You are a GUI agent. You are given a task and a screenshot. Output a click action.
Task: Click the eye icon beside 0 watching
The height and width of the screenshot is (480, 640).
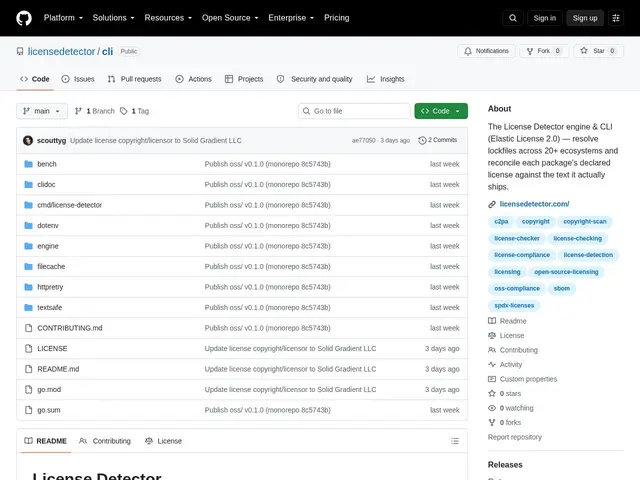[x=492, y=408]
